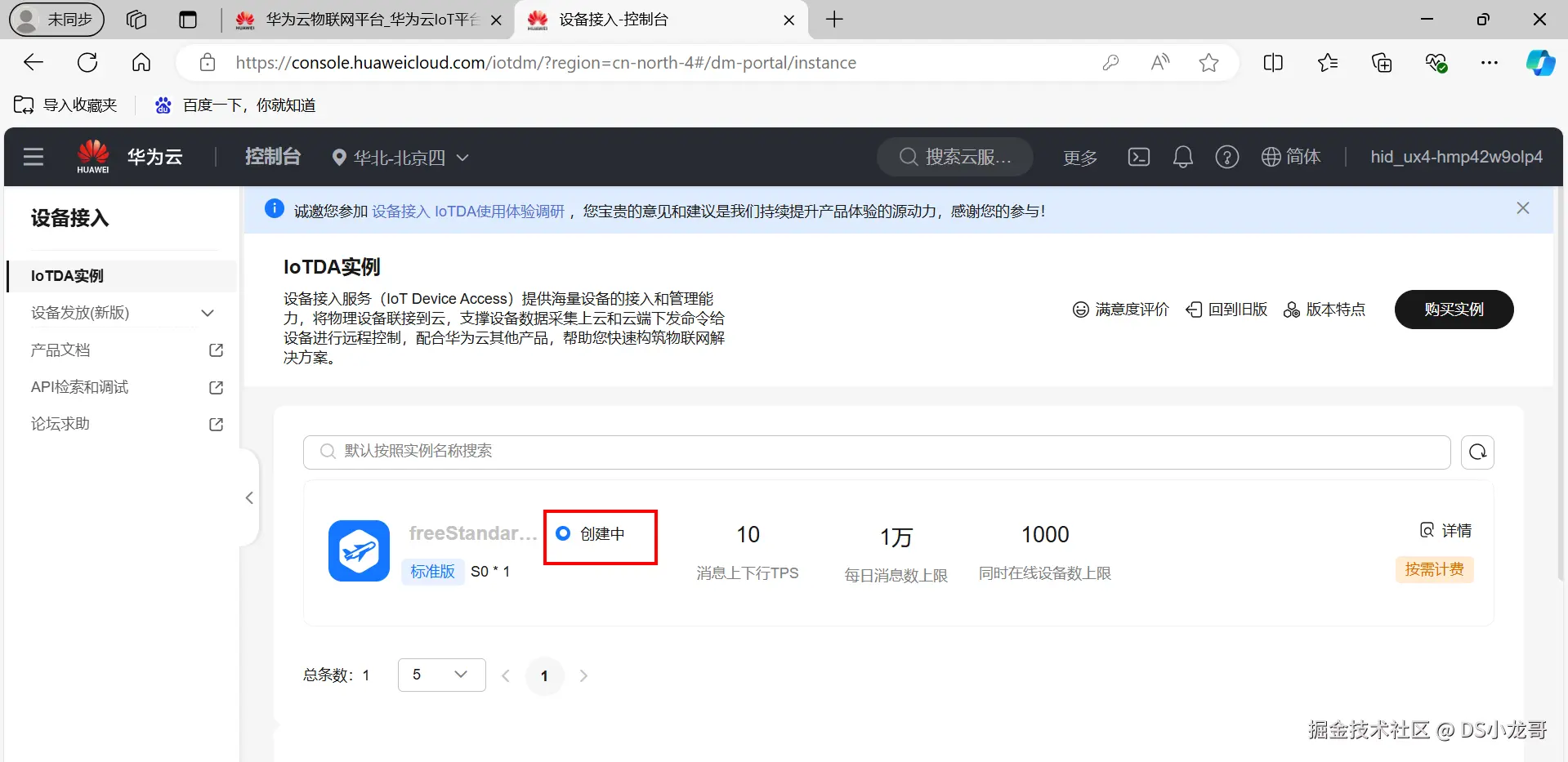Click 版本特点
The width and height of the screenshot is (1568, 762).
click(x=1325, y=310)
